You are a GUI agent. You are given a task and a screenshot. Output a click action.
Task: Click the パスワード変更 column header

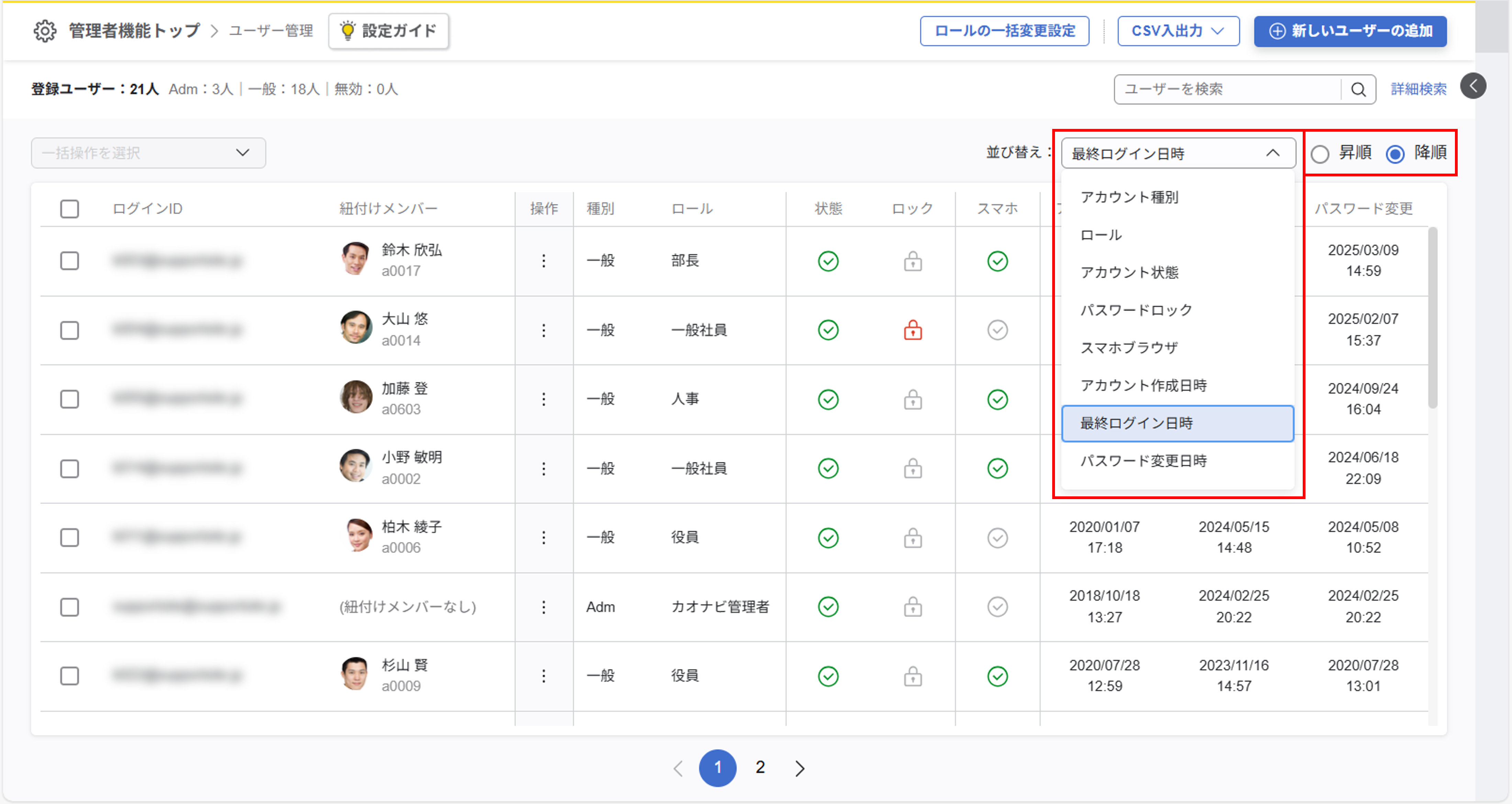[1363, 209]
